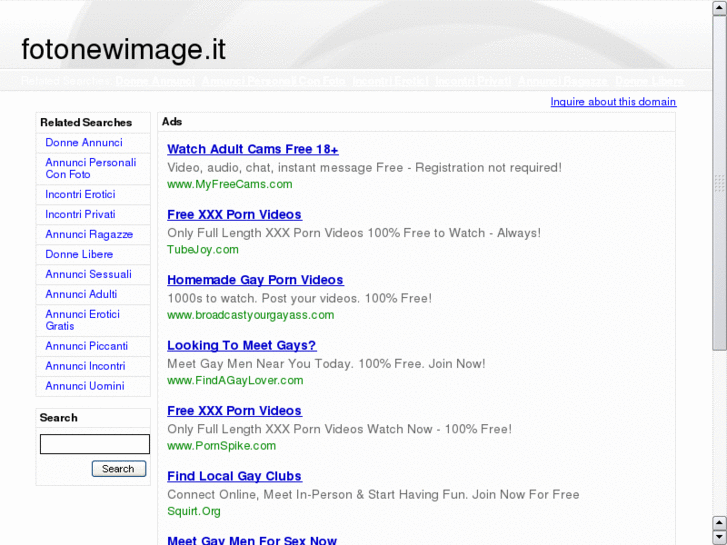This screenshot has height=545, width=727.
Task: Open the 'Looking To Meet Gays?' ad
Action: pos(242,345)
